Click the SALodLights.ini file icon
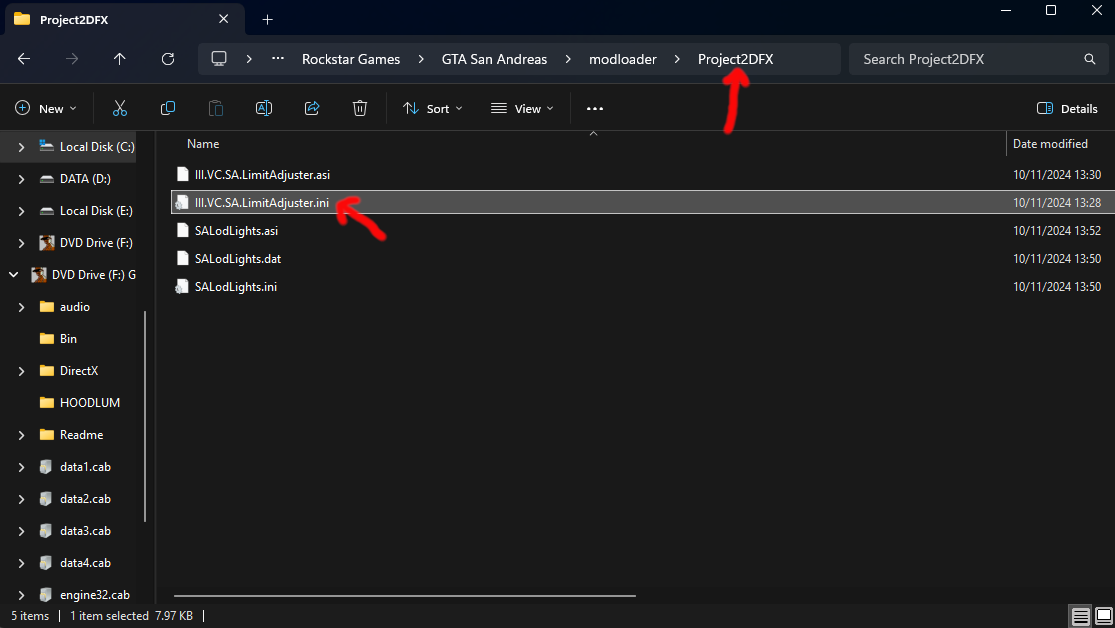 pos(183,287)
